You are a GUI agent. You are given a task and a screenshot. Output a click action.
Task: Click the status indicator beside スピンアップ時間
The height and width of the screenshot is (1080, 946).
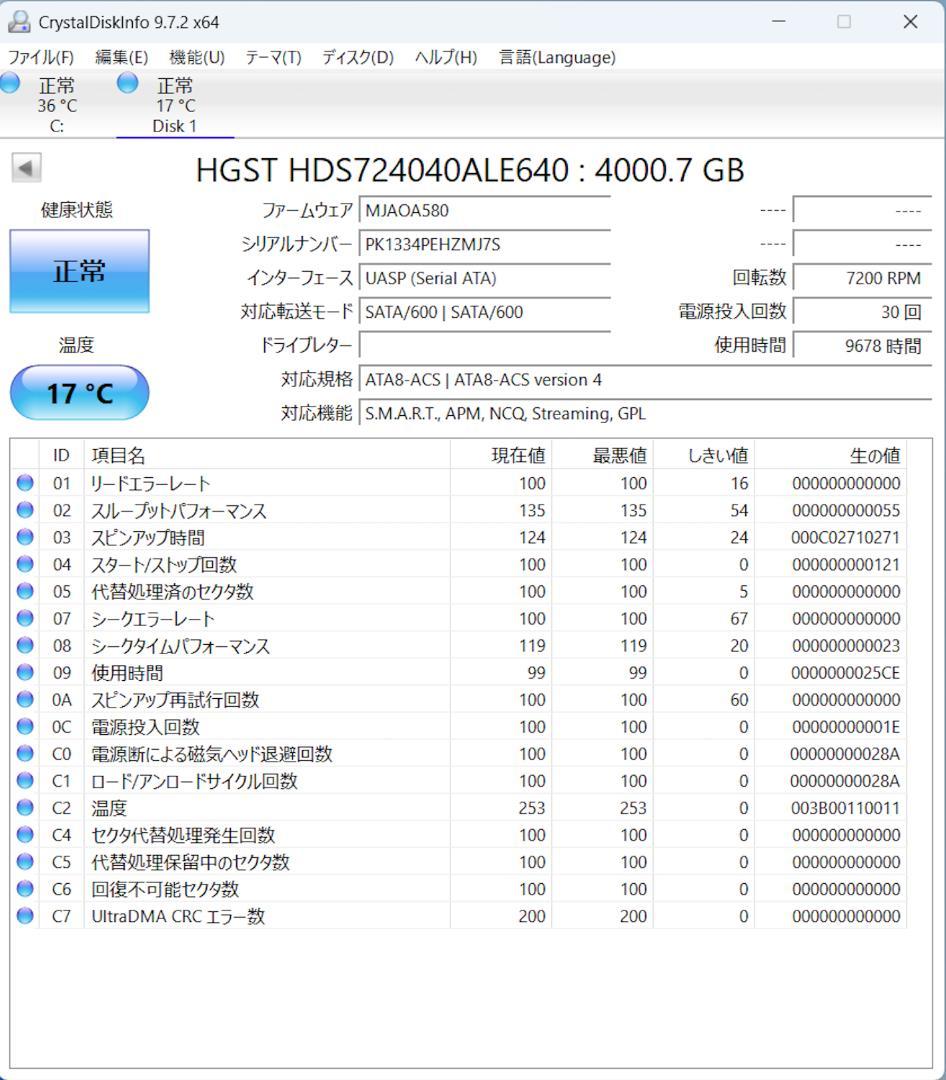(24, 537)
